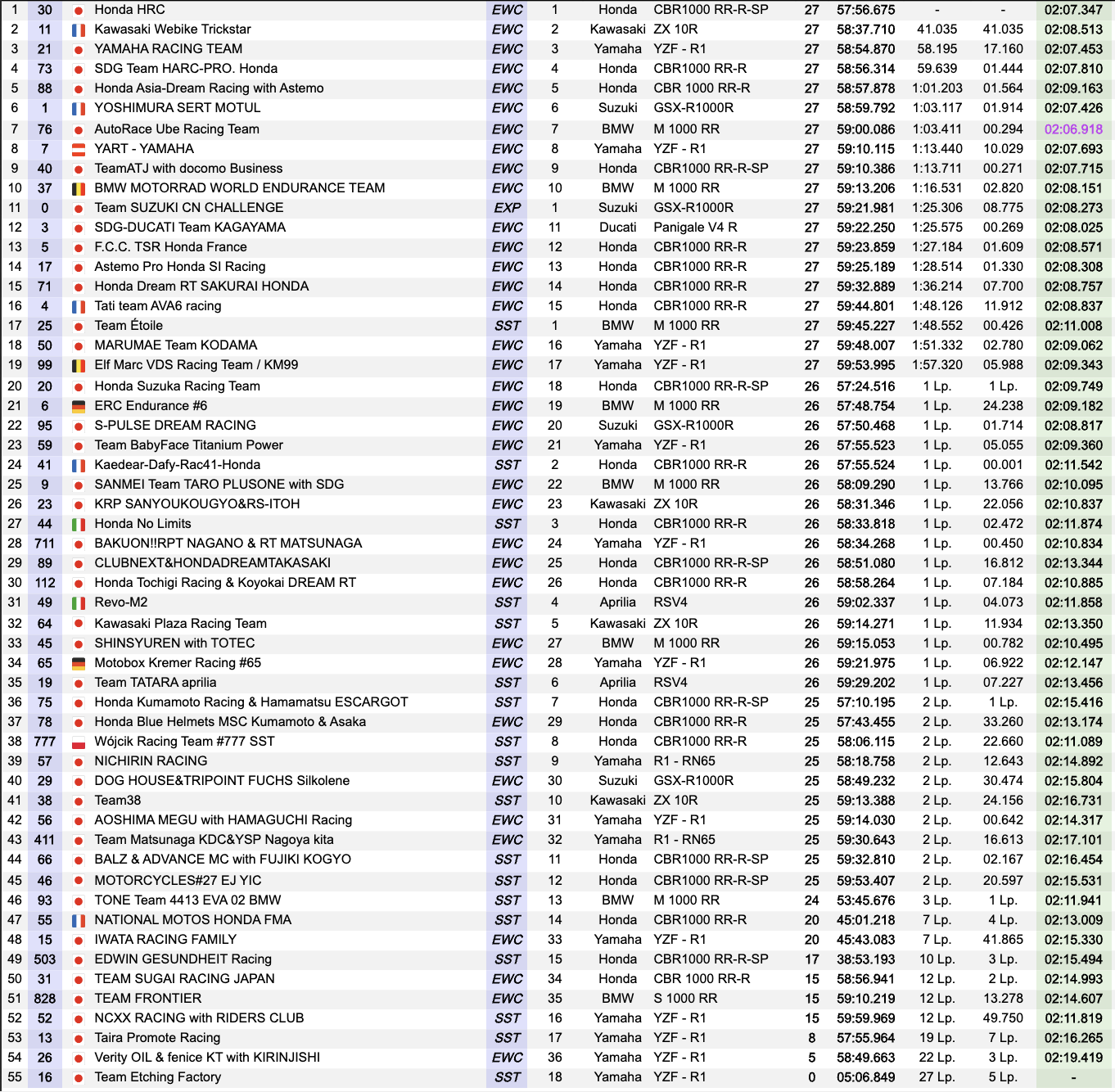Select the Austrian flag next to YART - YAMAHA
The height and width of the screenshot is (1092, 1115).
[79, 150]
